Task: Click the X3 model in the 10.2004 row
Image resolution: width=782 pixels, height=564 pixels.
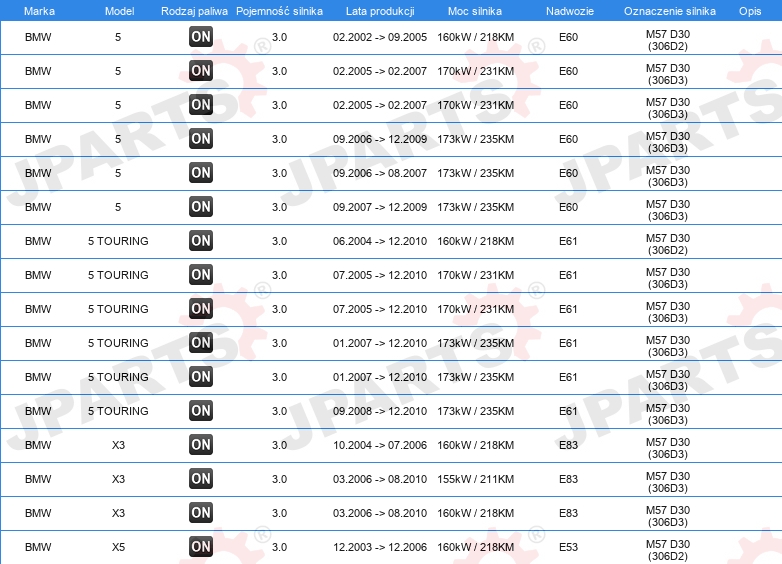Action: [x=118, y=445]
